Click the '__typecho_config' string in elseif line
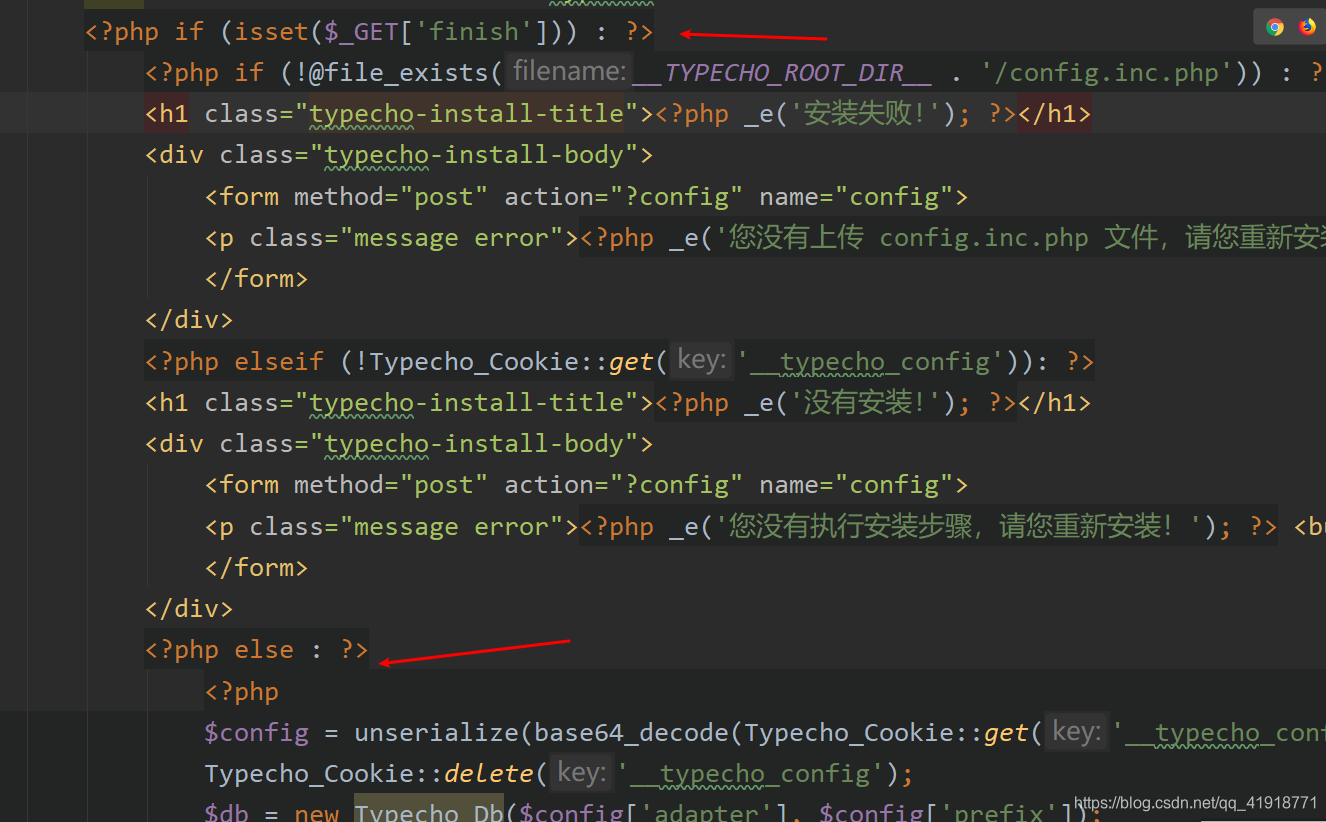The height and width of the screenshot is (822, 1326). click(870, 362)
